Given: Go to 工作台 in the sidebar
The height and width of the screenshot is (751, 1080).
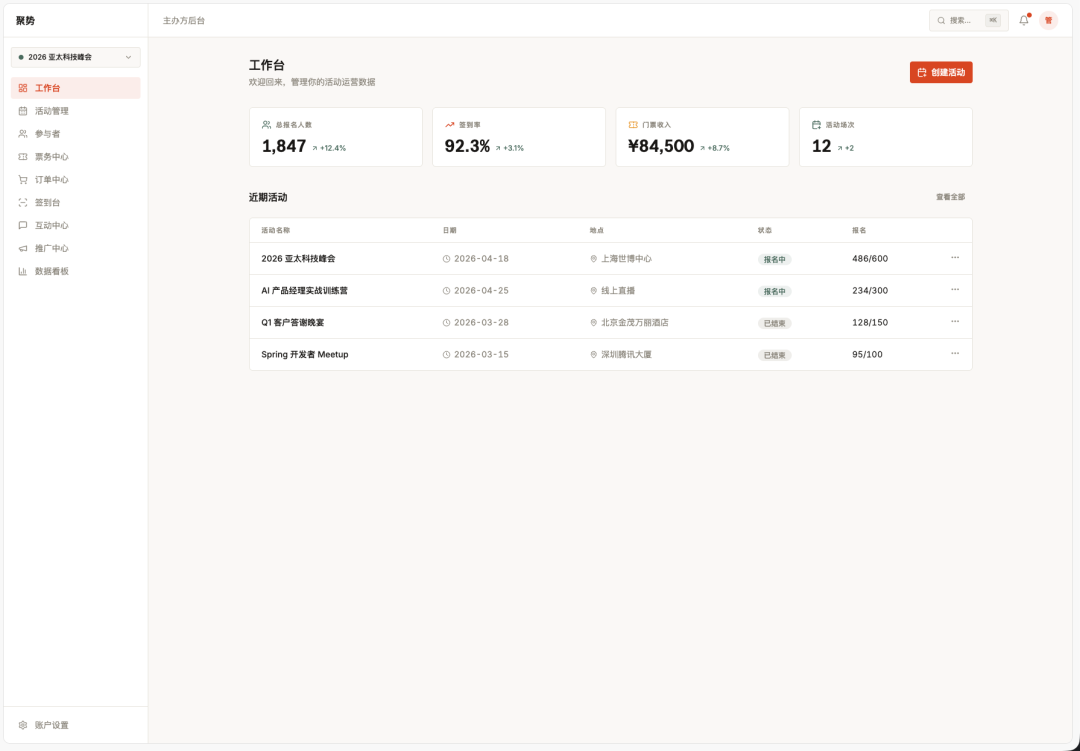Looking at the screenshot, I should pyautogui.click(x=76, y=88).
